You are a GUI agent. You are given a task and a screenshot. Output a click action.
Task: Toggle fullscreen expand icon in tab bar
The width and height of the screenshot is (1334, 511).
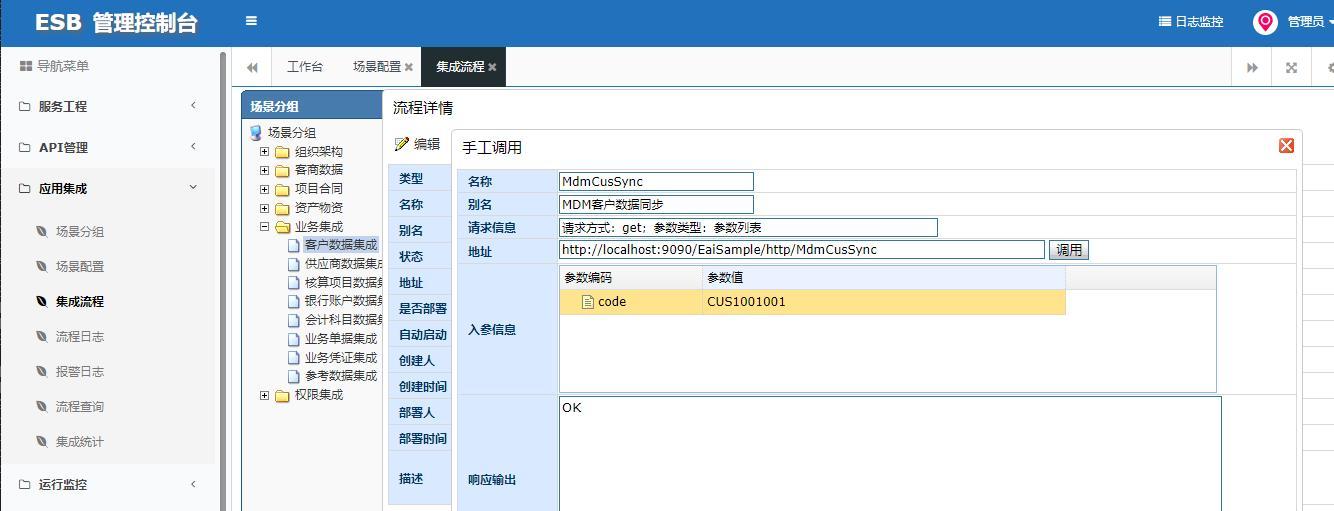pos(1291,67)
